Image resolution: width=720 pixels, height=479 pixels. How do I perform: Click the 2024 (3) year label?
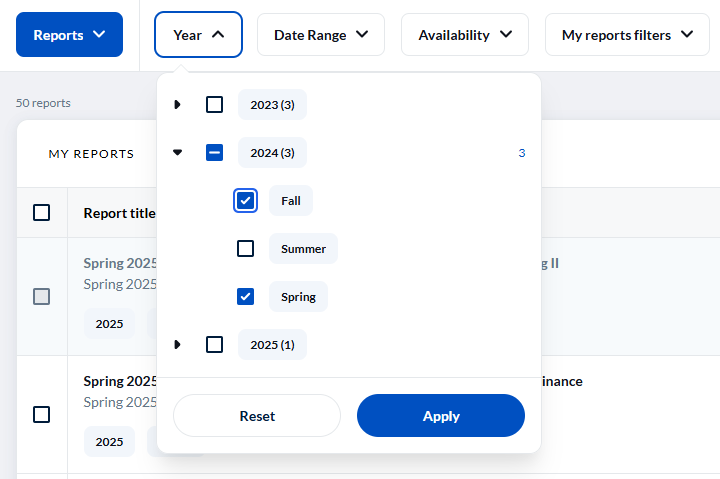272,153
